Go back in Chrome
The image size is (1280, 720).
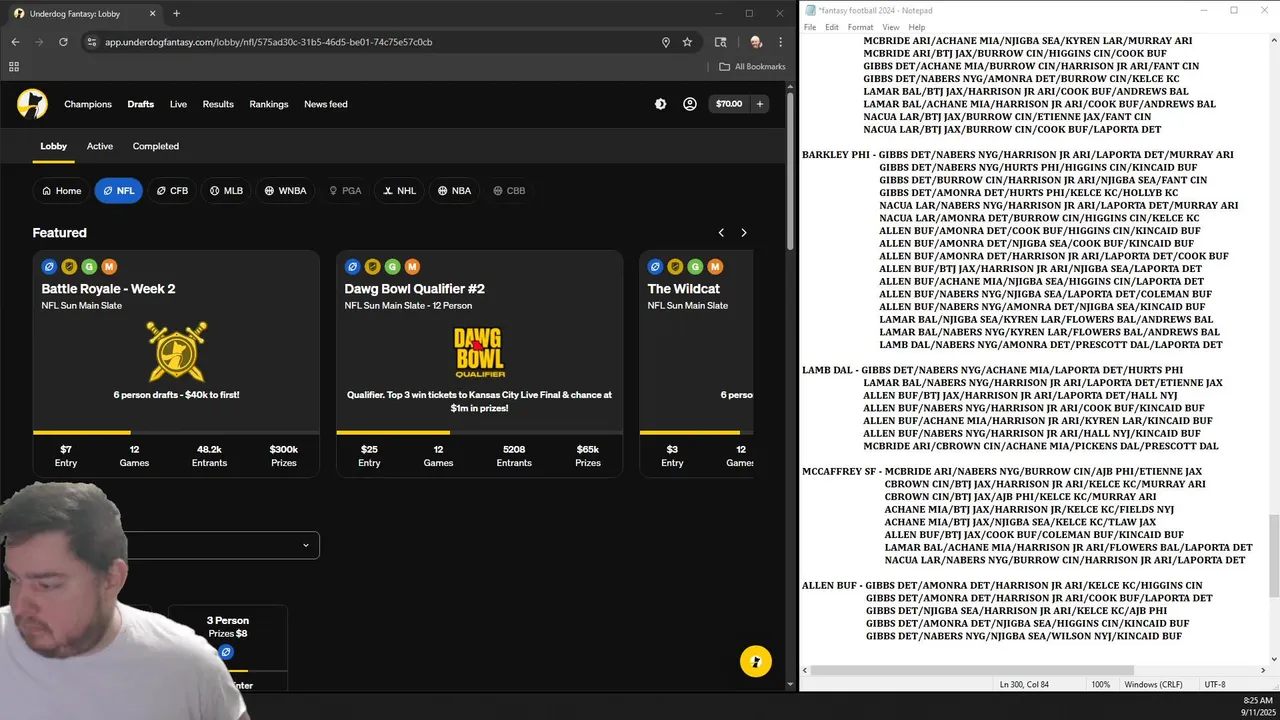pyautogui.click(x=15, y=42)
